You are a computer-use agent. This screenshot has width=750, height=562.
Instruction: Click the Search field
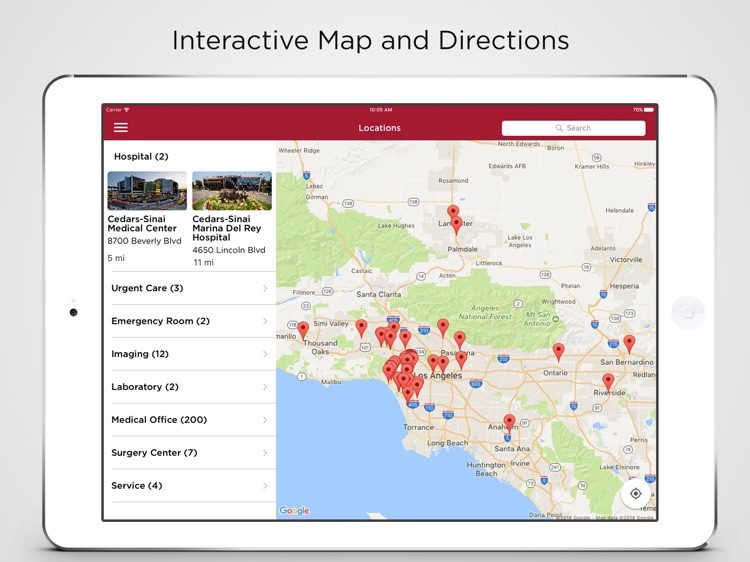pyautogui.click(x=574, y=128)
